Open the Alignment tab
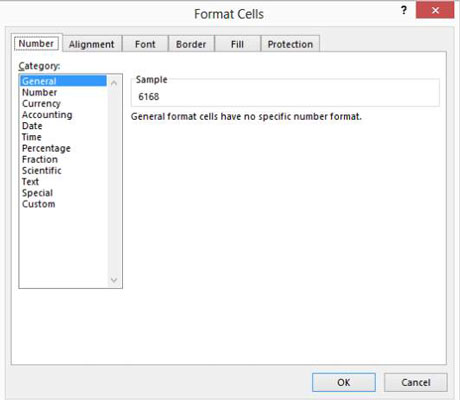This screenshot has width=460, height=400. [x=92, y=44]
